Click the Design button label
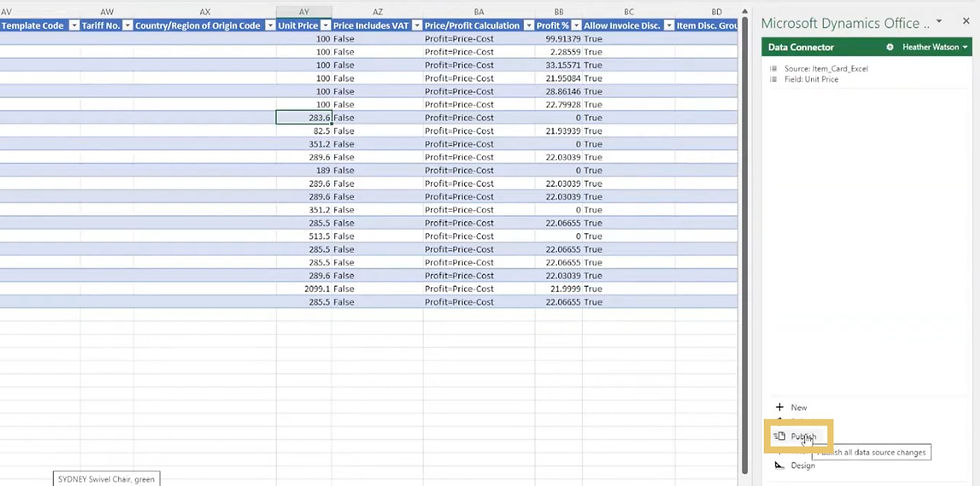 (x=802, y=465)
